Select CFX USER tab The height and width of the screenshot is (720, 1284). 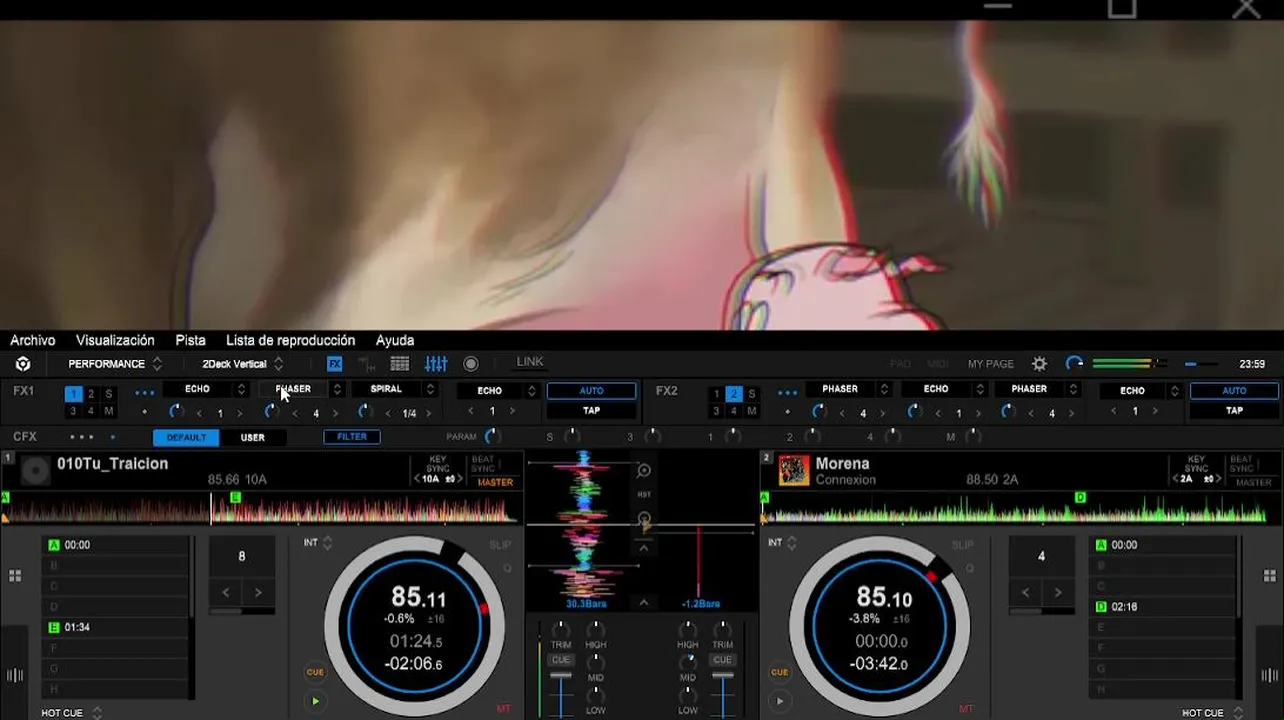tap(253, 438)
